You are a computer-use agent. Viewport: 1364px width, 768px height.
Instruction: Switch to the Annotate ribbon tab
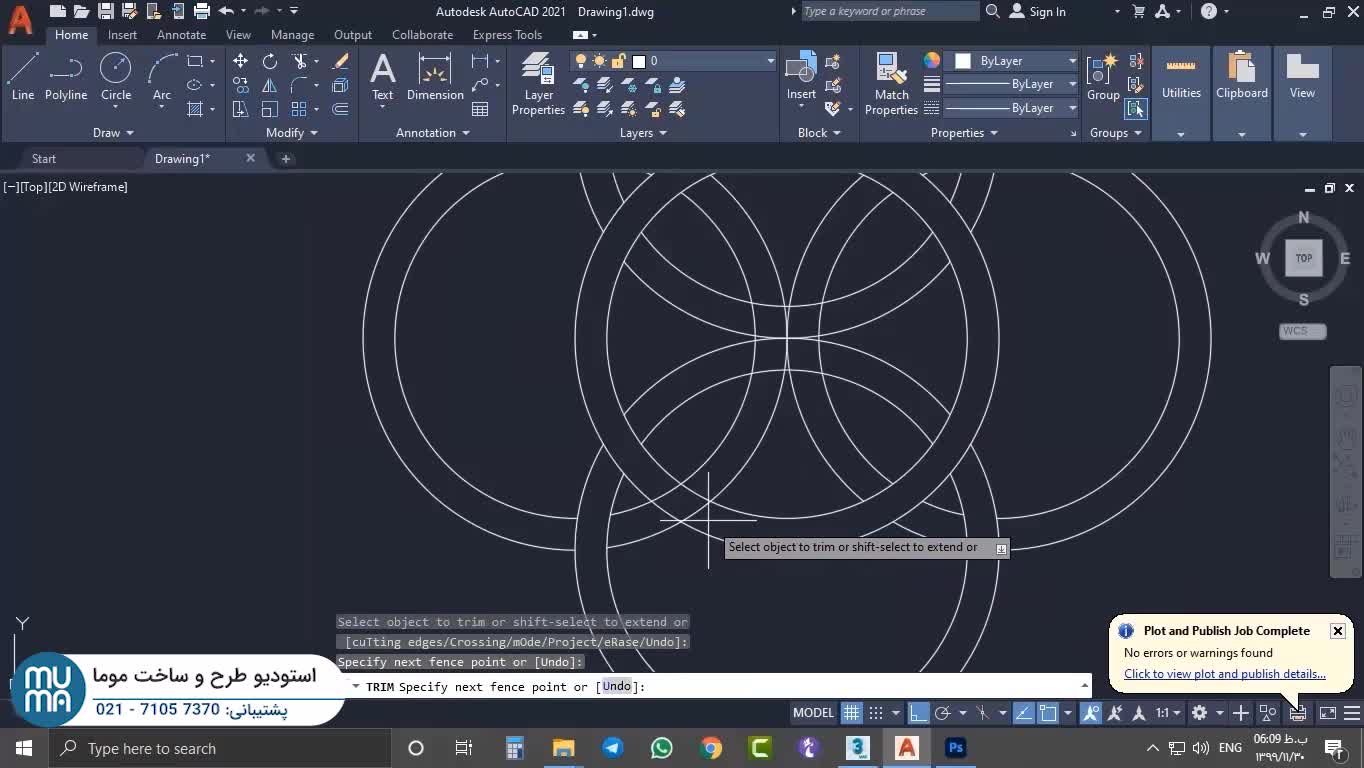coord(181,35)
